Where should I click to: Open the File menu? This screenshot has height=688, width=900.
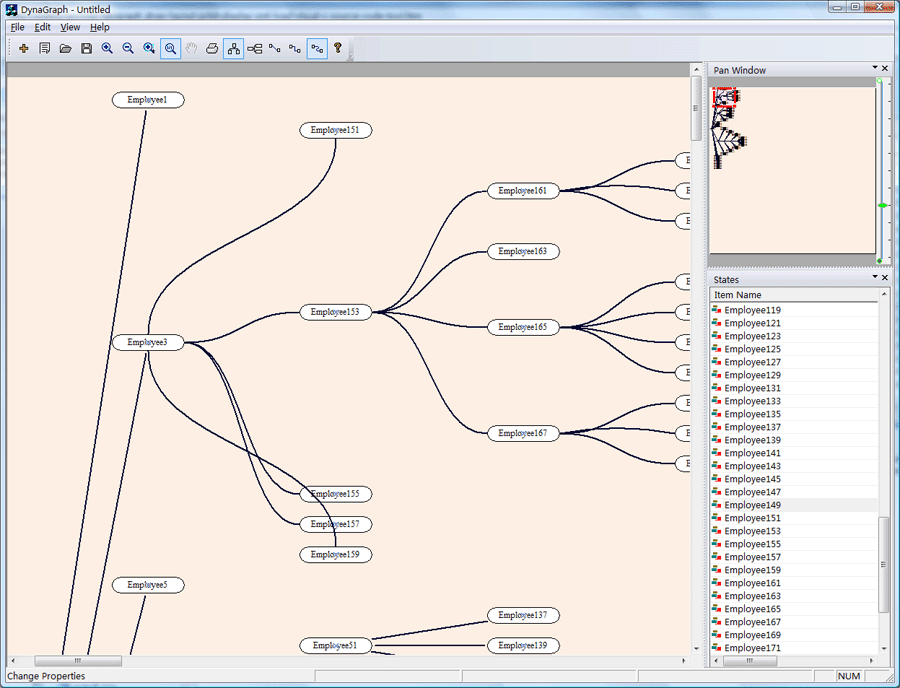(18, 27)
